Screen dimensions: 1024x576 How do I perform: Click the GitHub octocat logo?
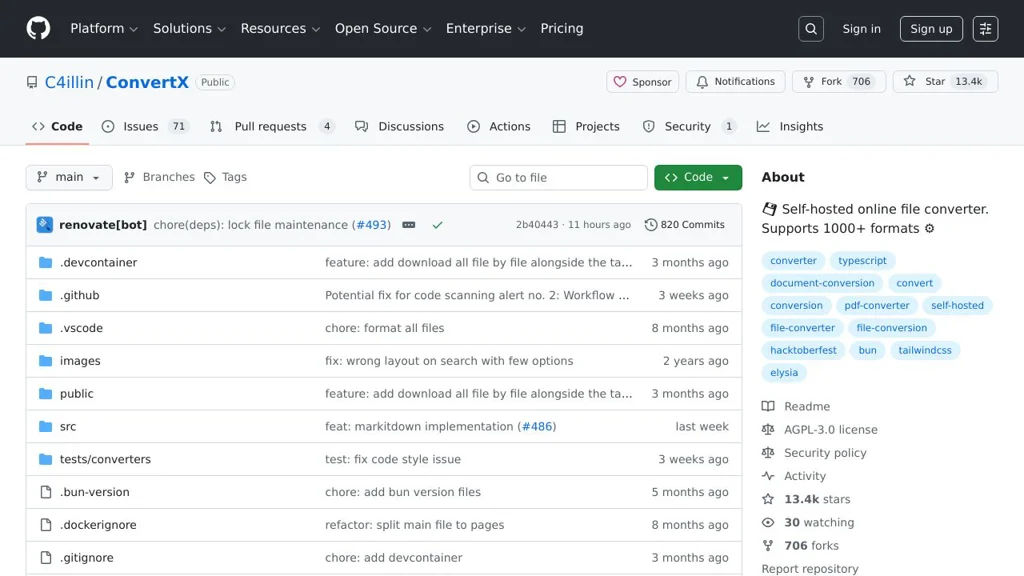coord(37,28)
